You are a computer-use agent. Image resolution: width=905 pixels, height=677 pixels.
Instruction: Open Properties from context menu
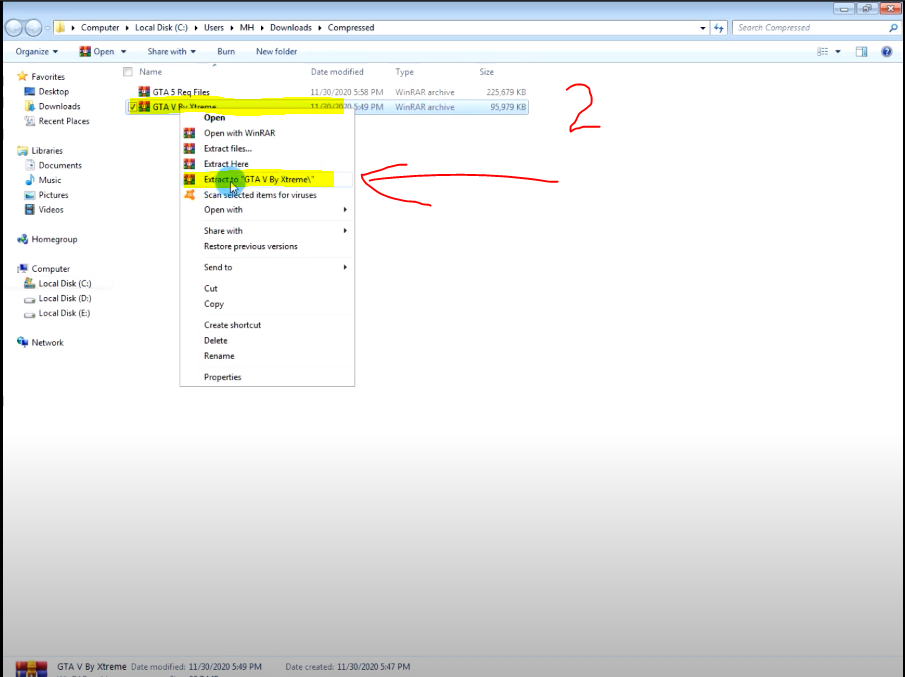(x=222, y=377)
